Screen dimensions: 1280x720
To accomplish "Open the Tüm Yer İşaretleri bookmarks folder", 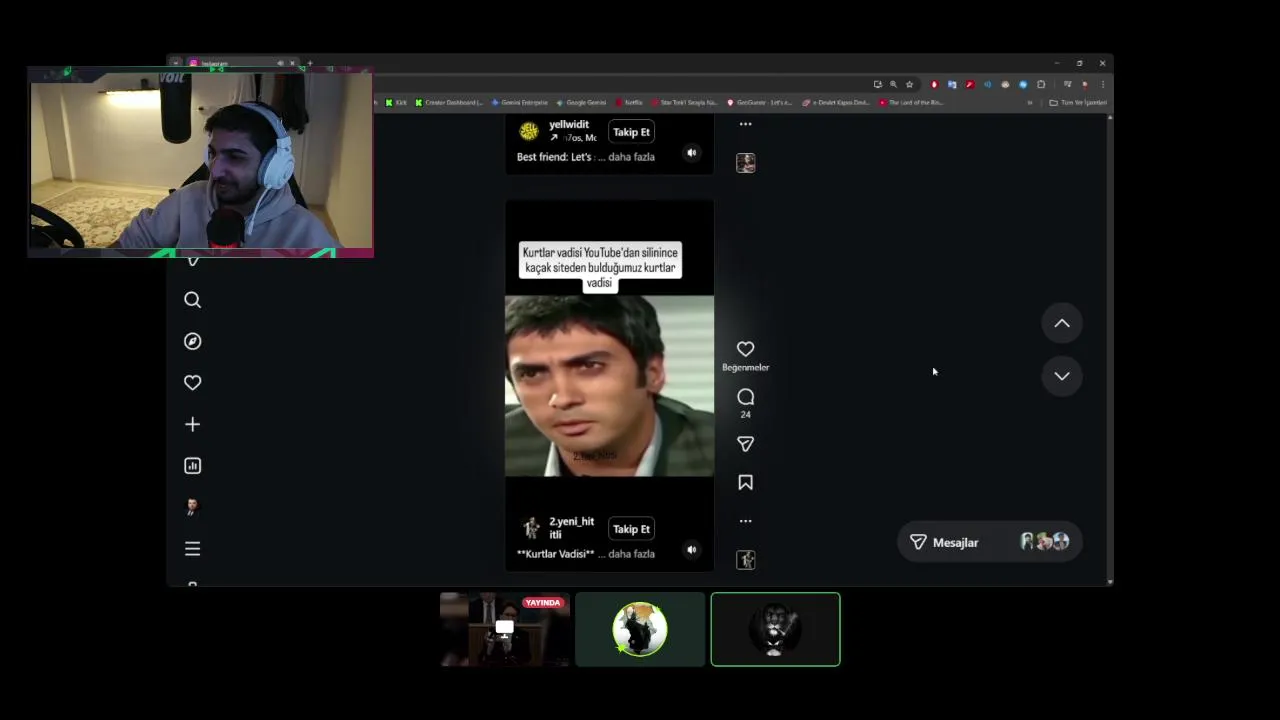I will [1078, 102].
